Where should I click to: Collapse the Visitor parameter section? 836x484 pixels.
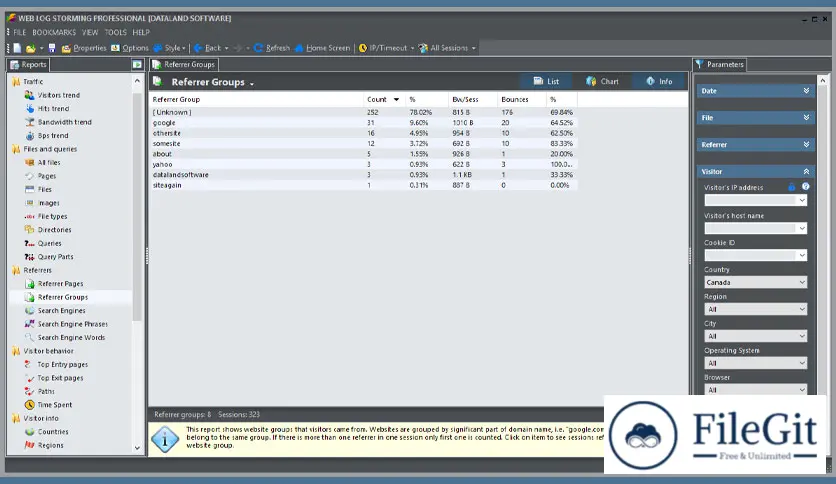click(x=755, y=172)
